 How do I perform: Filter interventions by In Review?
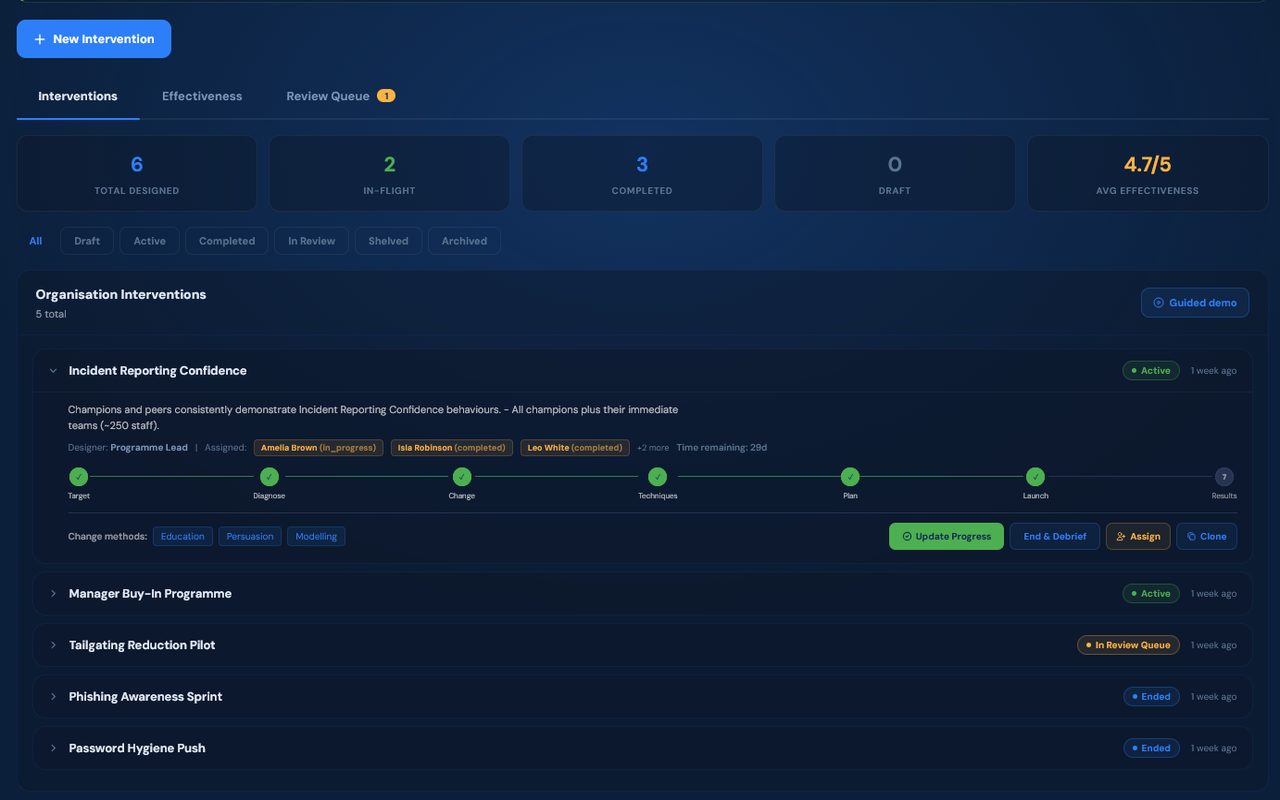[312, 241]
